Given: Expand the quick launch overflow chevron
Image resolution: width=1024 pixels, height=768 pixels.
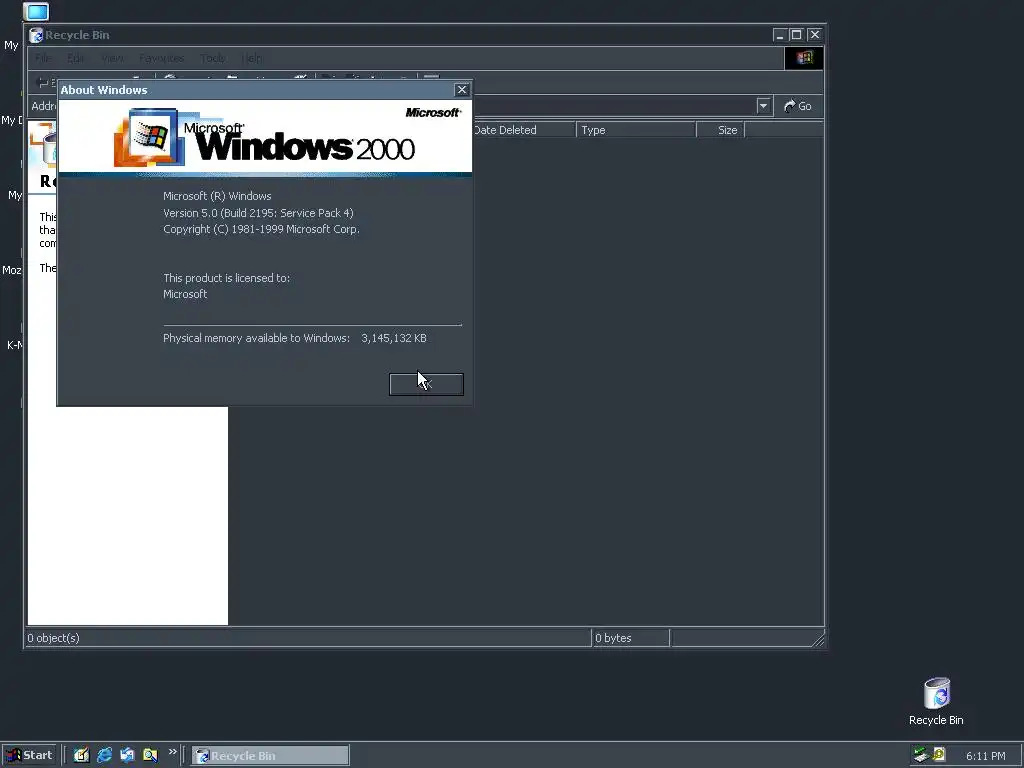Looking at the screenshot, I should pyautogui.click(x=172, y=752).
